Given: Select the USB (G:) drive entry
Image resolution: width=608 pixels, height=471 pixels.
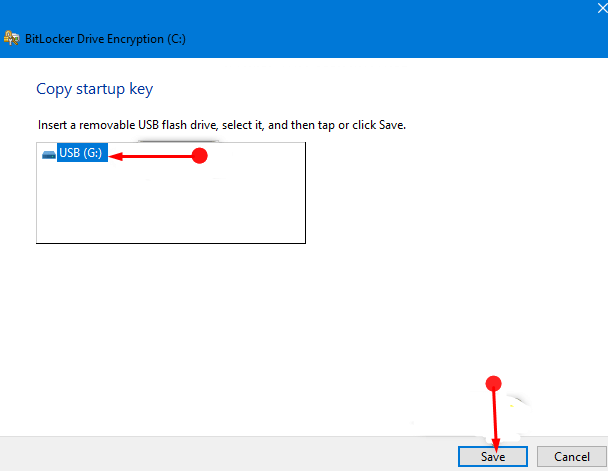Looking at the screenshot, I should click(82, 153).
